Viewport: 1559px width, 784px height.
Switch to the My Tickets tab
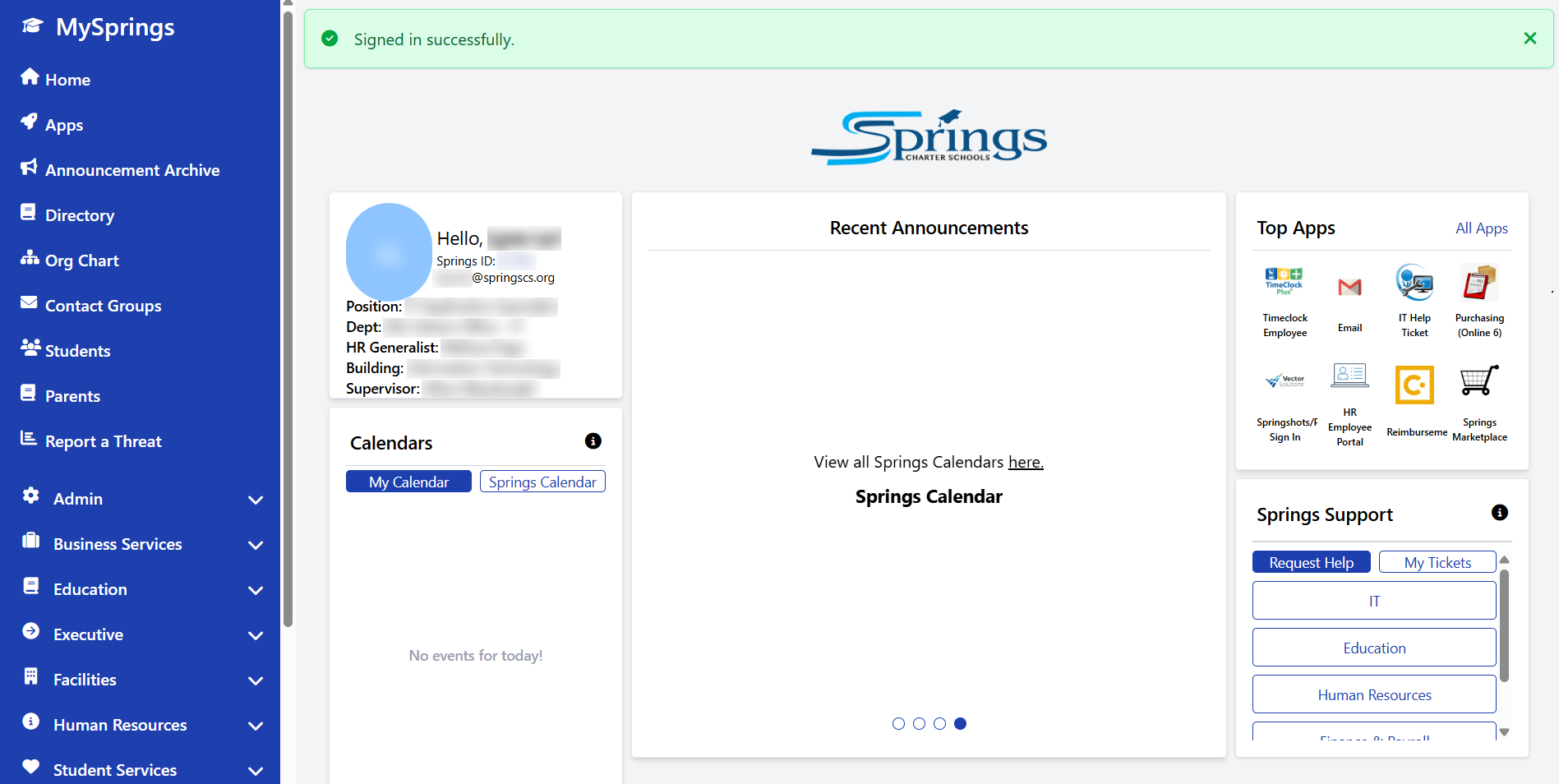pyautogui.click(x=1437, y=562)
